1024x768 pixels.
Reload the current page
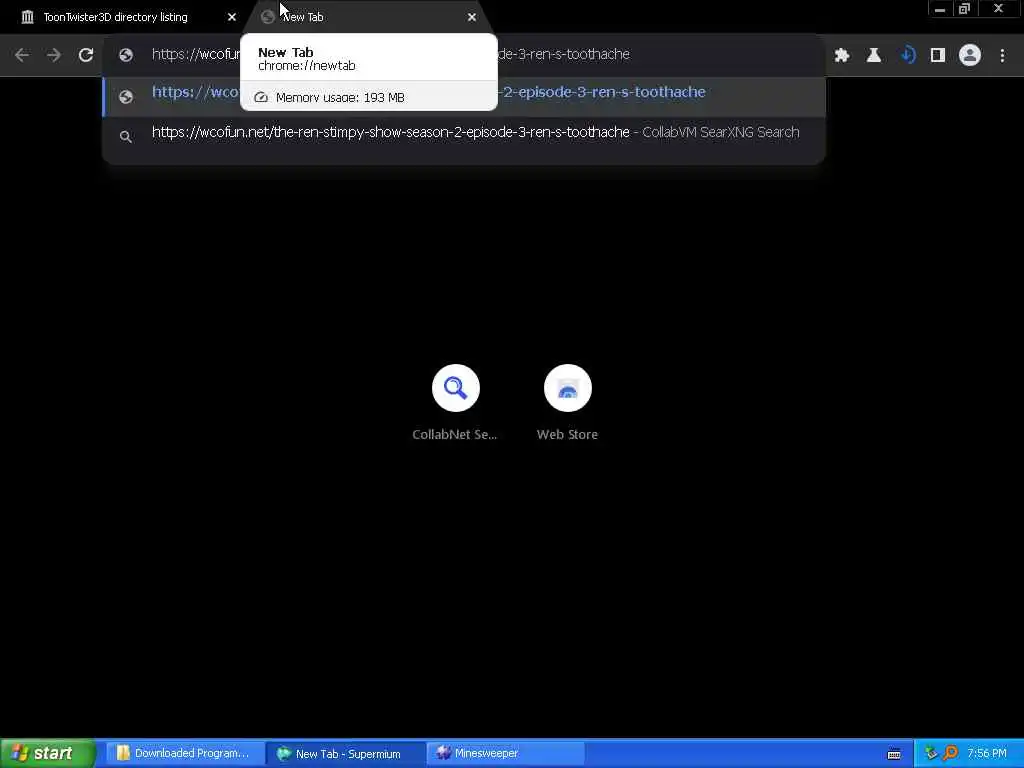coord(86,55)
